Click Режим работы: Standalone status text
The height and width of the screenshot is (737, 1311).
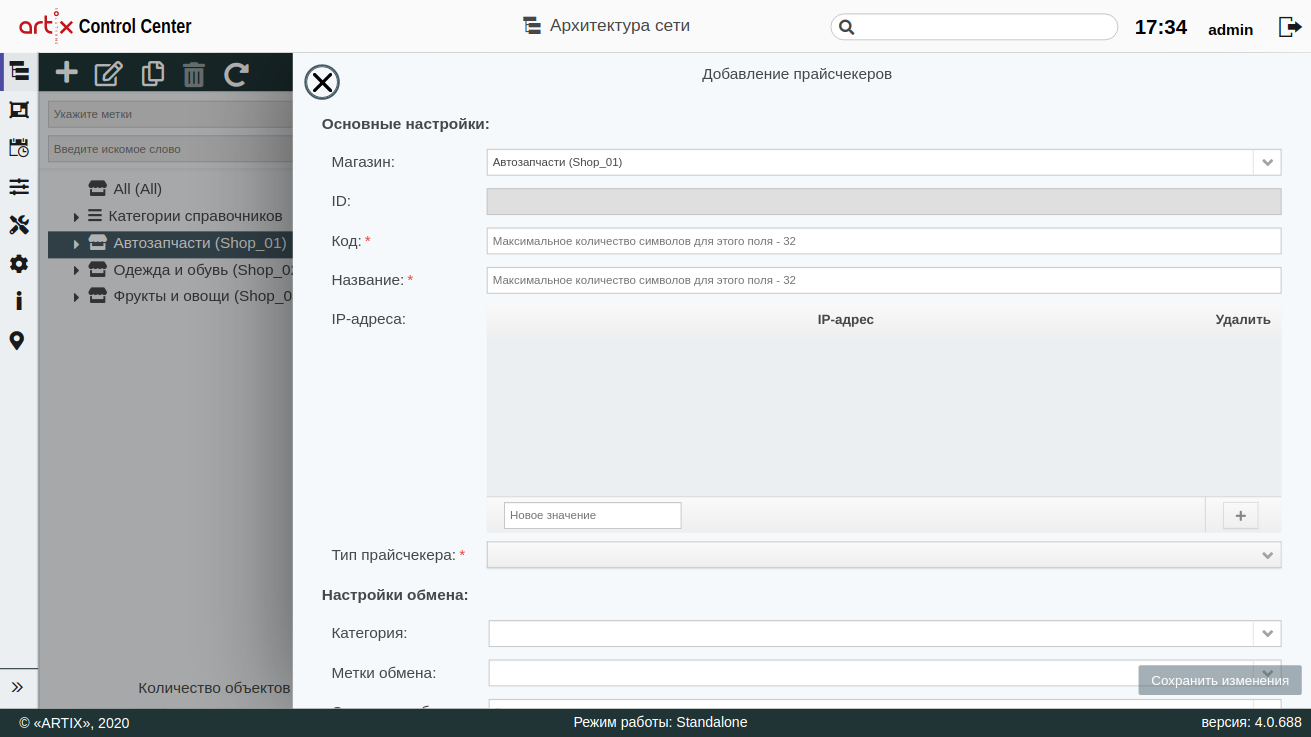pyautogui.click(x=660, y=722)
